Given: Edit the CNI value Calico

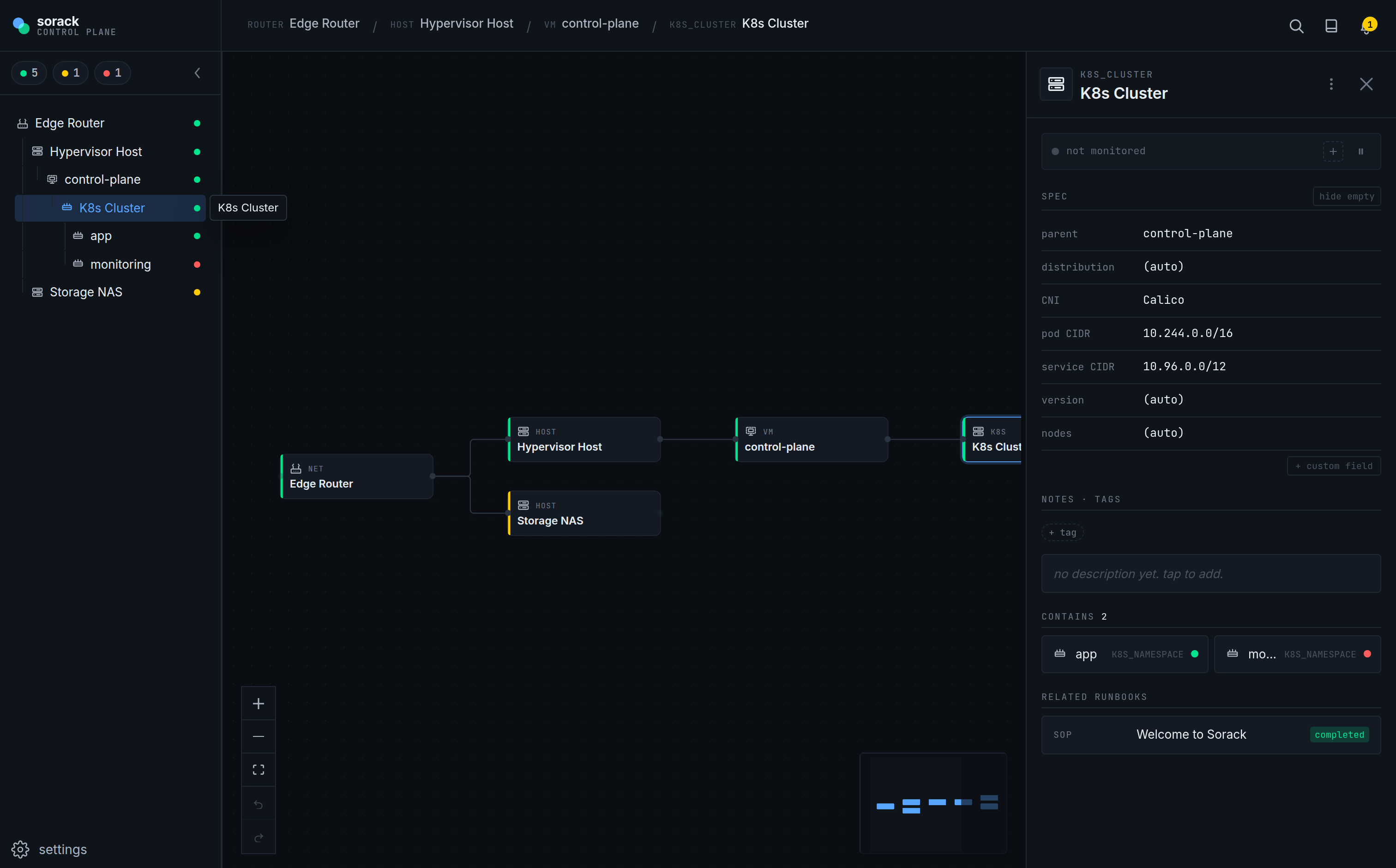Looking at the screenshot, I should (1163, 300).
